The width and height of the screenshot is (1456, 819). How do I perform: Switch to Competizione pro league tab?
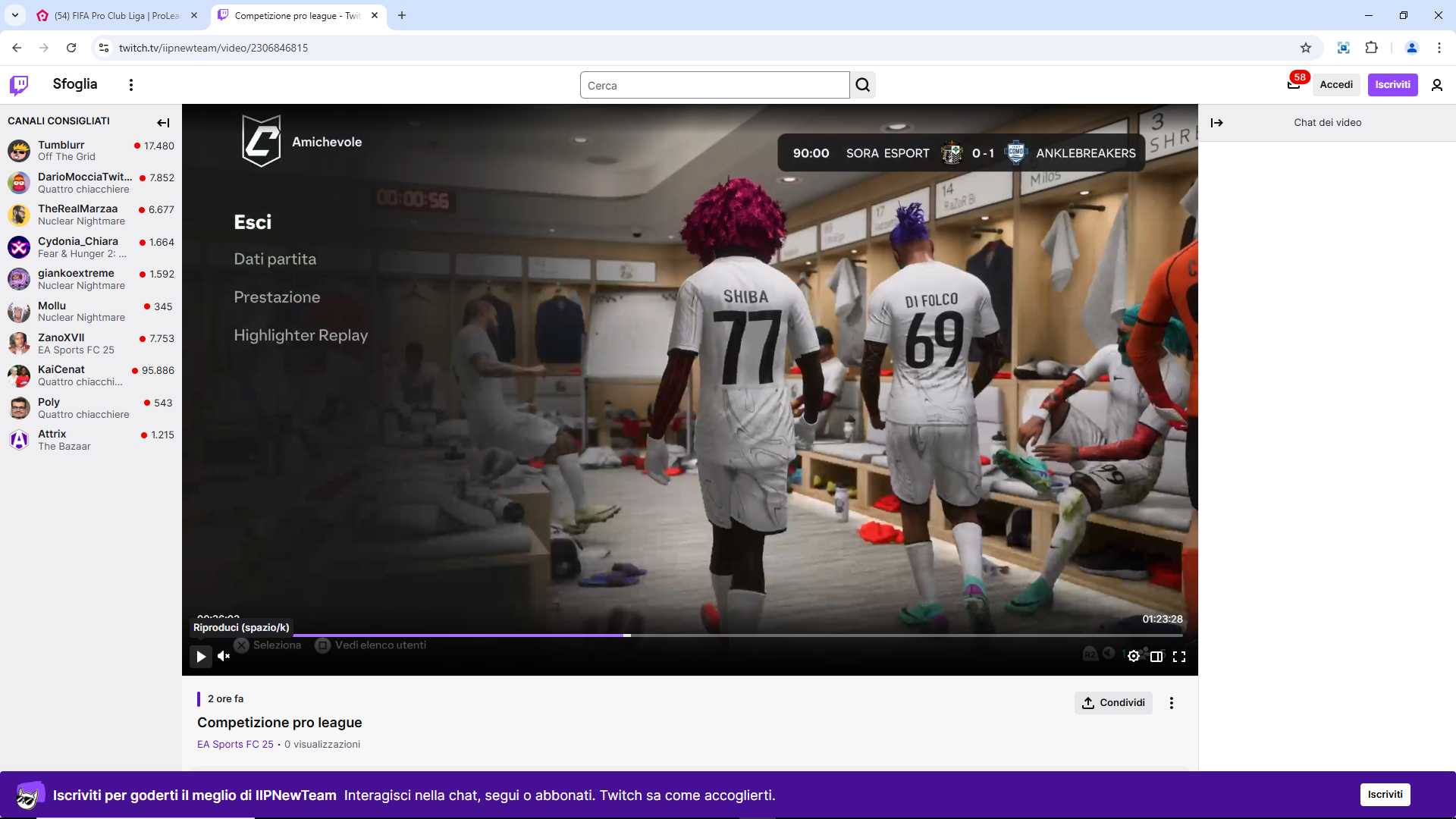tap(297, 15)
